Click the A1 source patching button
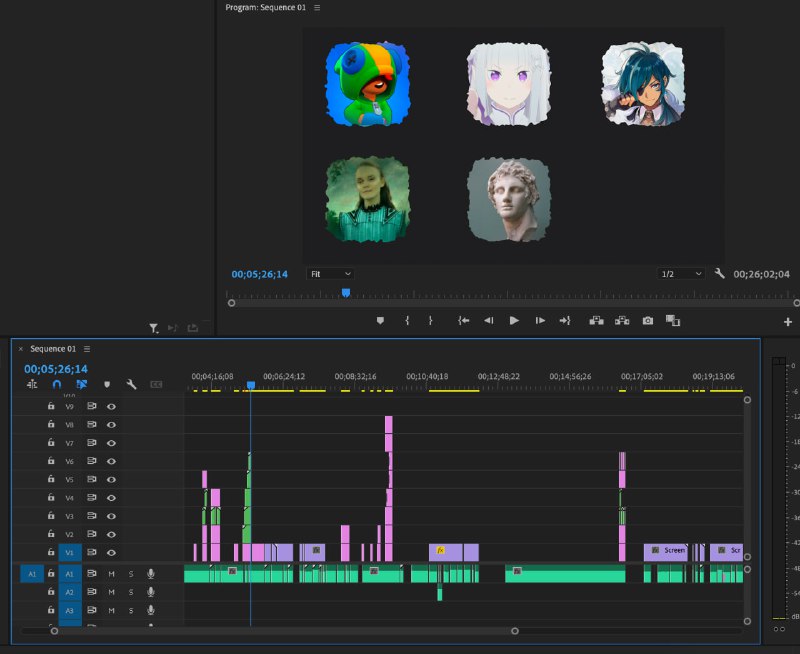The width and height of the screenshot is (800, 654). [32, 574]
